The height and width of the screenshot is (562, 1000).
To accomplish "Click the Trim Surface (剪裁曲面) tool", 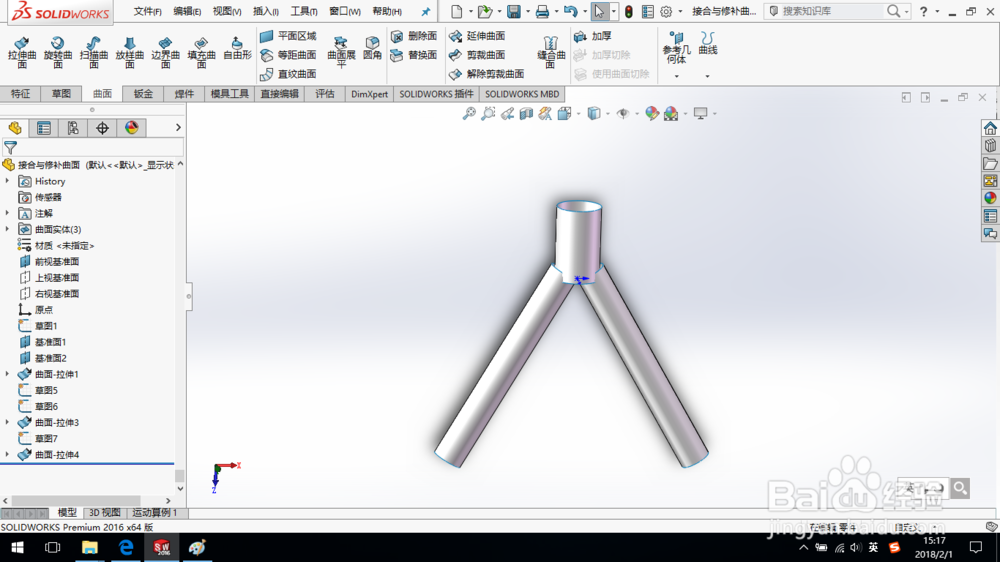I will (x=477, y=55).
